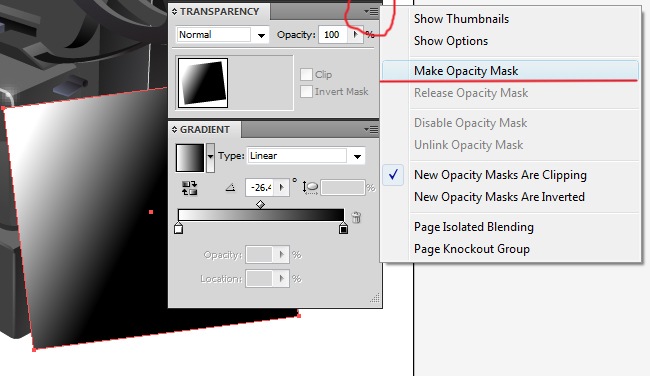
Task: Click the Reverse Gradient icon
Action: coord(189,188)
